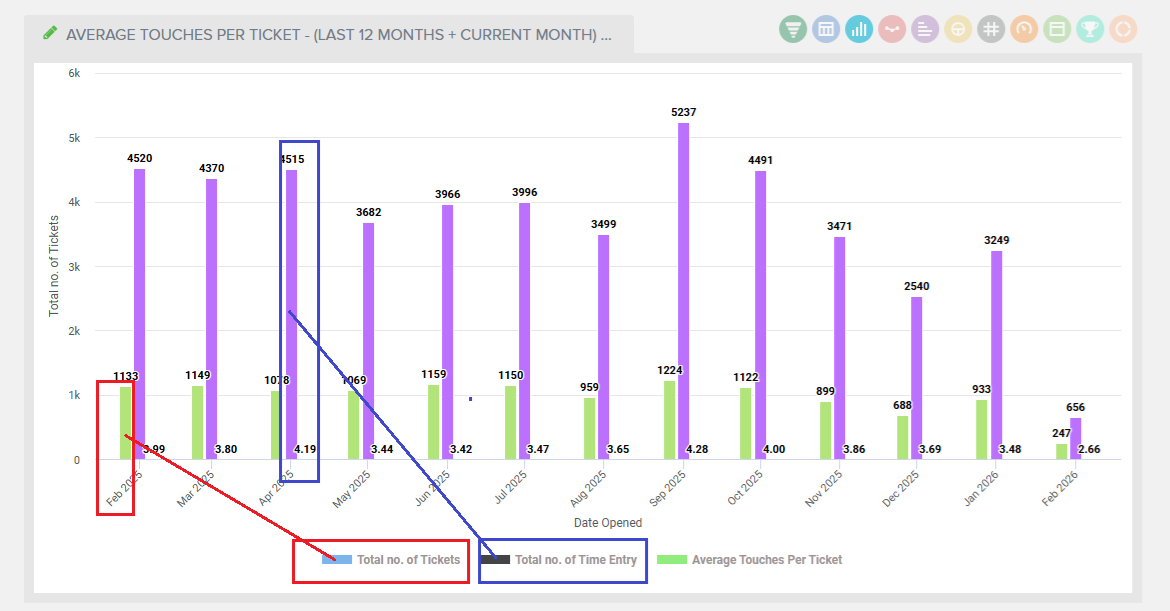Click the pencil edit icon beside title
The width and height of the screenshot is (1170, 611).
tap(50, 33)
